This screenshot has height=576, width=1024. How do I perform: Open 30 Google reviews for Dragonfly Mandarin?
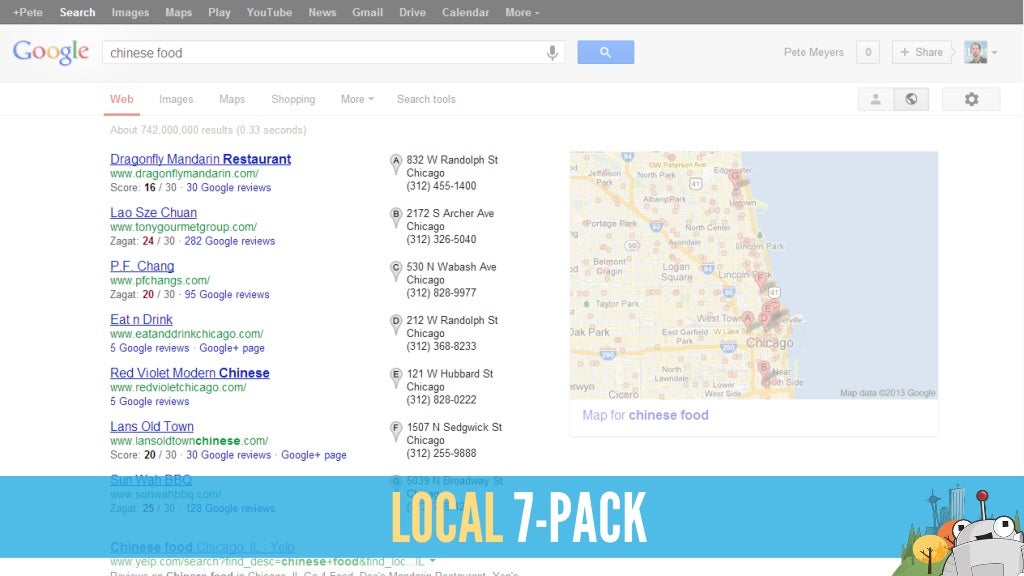229,187
